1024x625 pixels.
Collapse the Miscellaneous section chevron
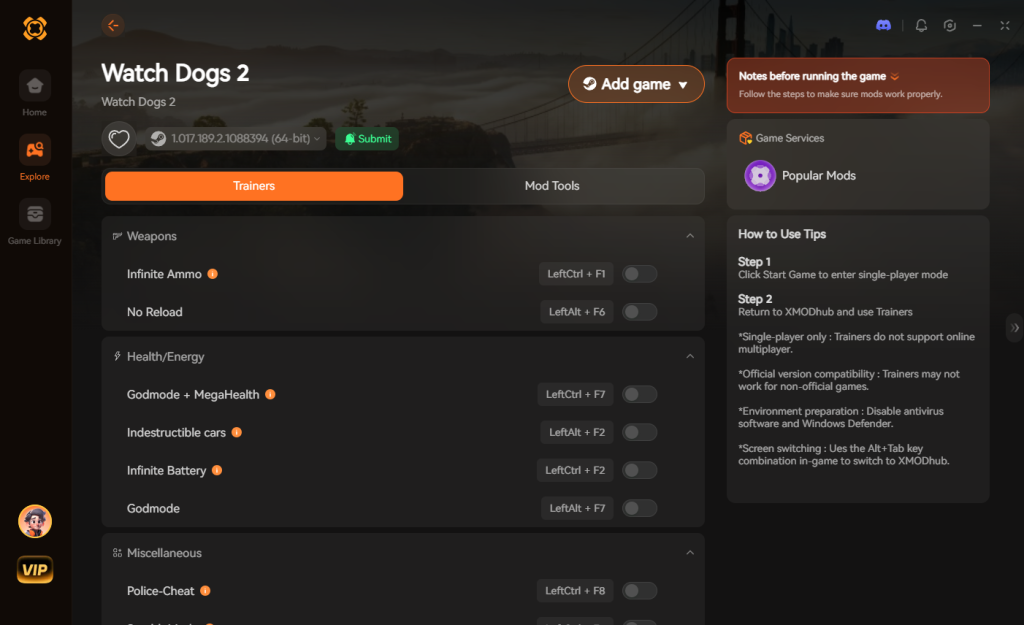tap(690, 553)
